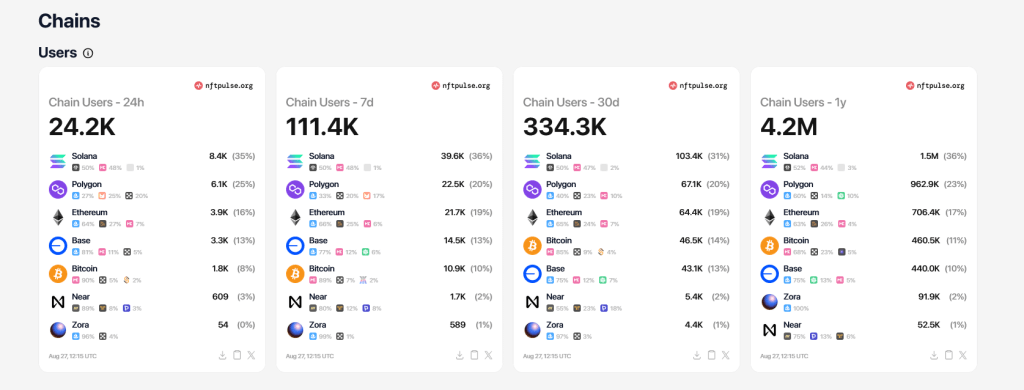The height and width of the screenshot is (390, 1024).
Task: Select Base row in the 24h card
Action: [152, 246]
